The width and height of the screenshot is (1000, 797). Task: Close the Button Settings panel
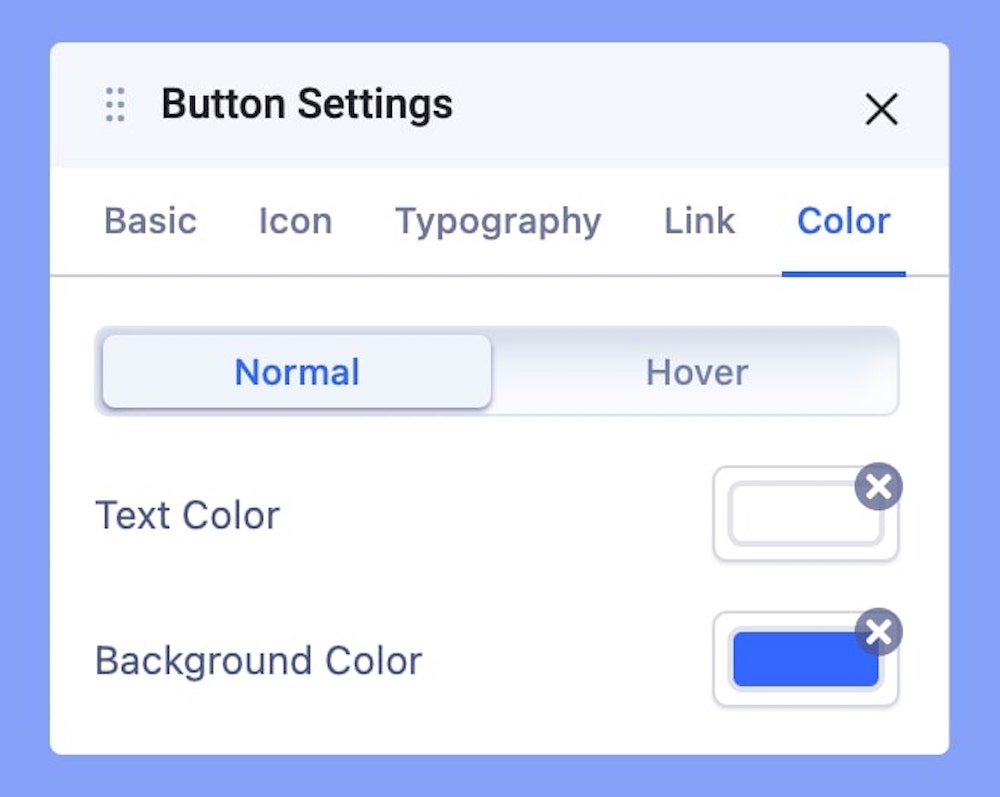(x=881, y=110)
